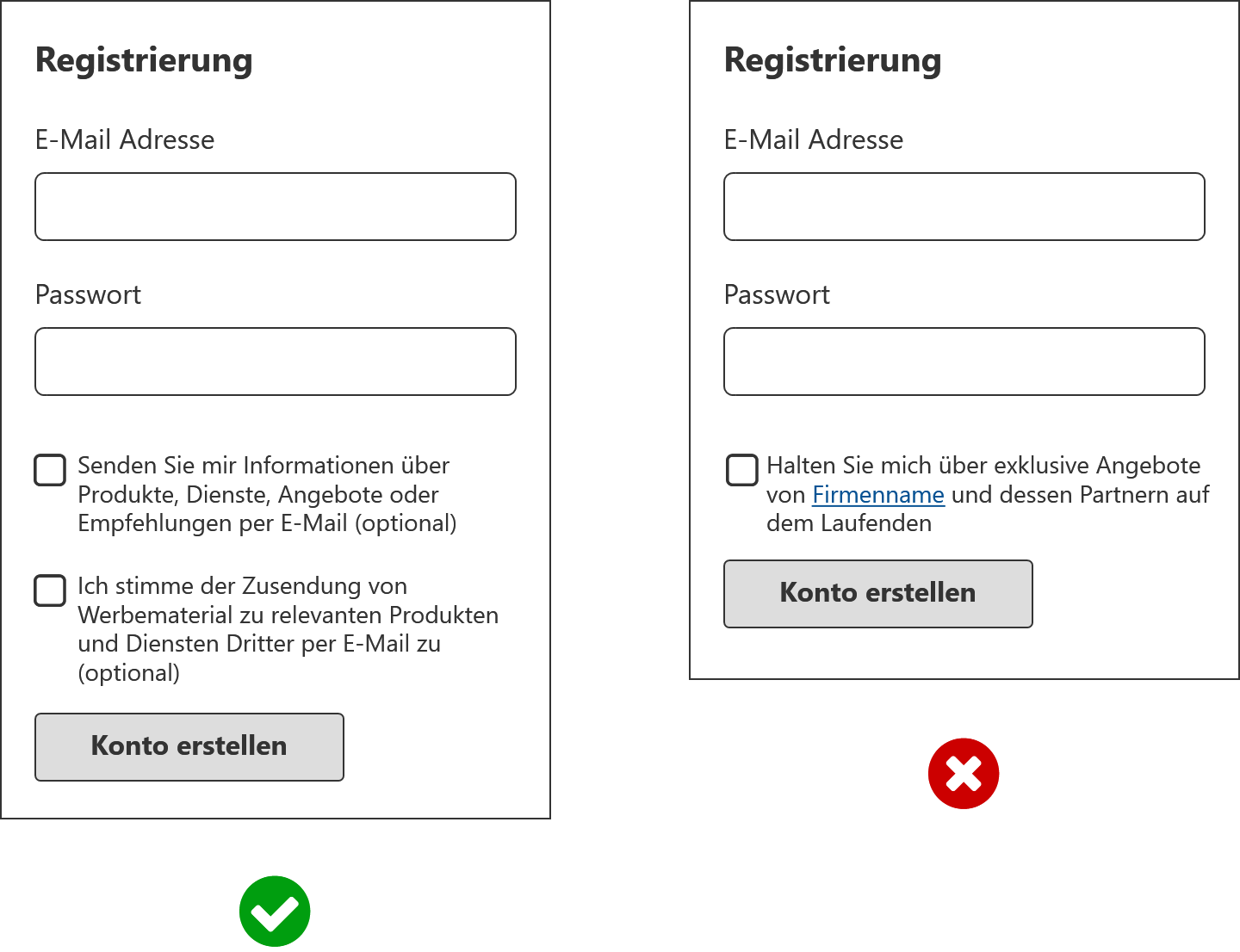
Task: Tick the 'Senden Sie mir Informationen' checkbox
Action: (x=50, y=470)
